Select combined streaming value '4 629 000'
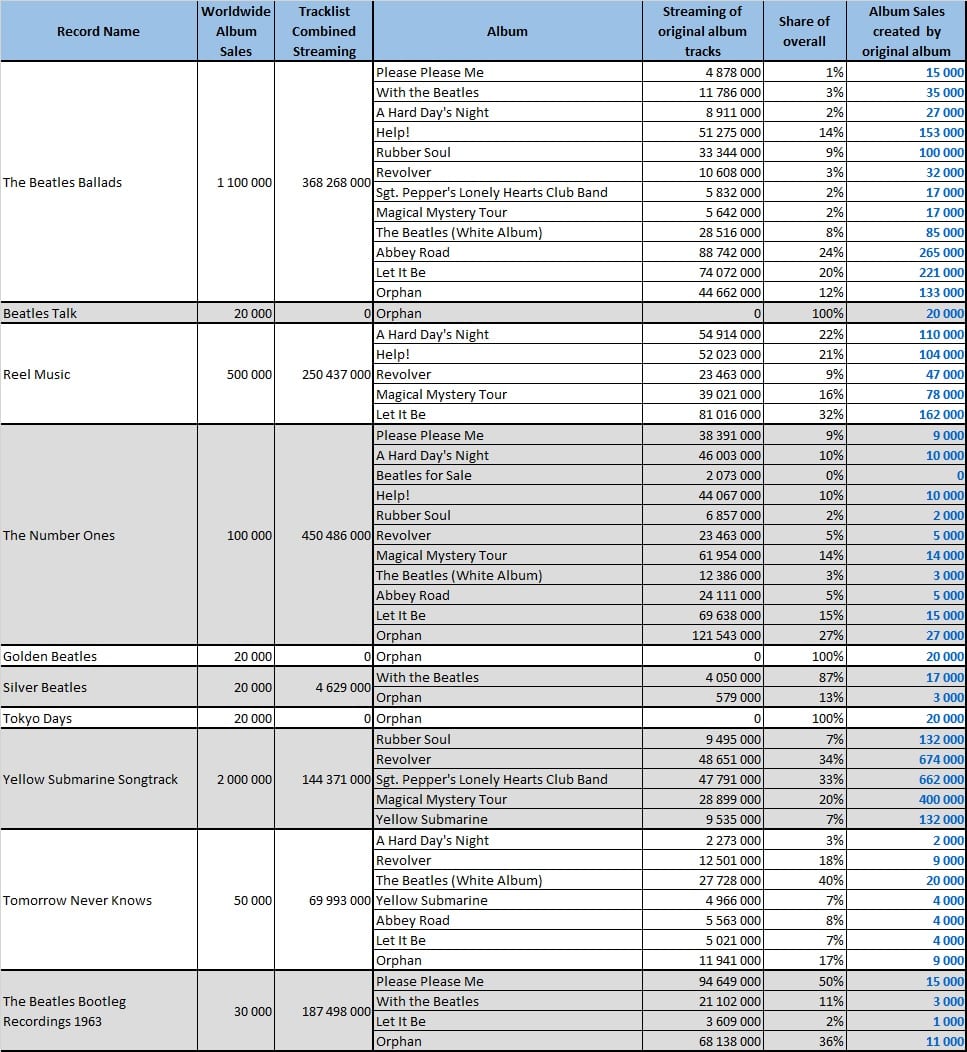Viewport: 967px width, 1052px height. pos(343,687)
